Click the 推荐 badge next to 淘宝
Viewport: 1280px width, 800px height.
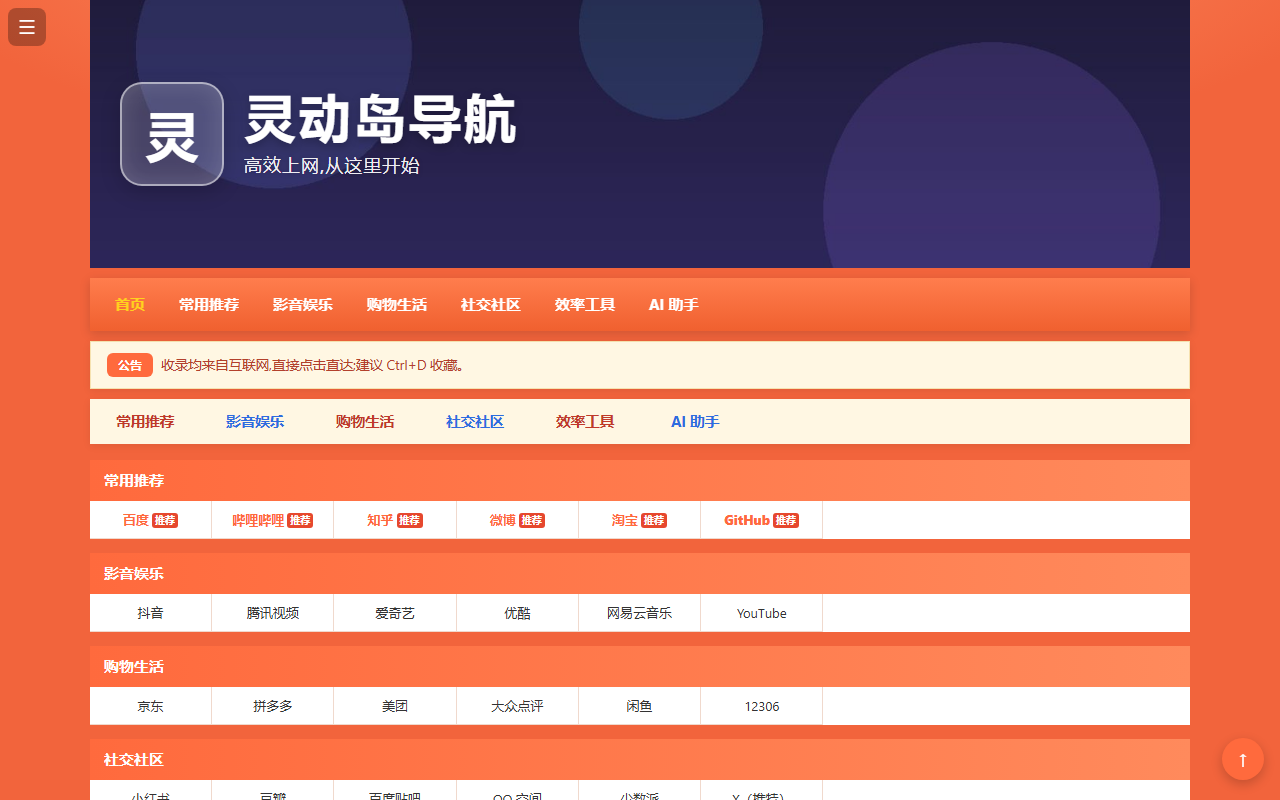click(654, 520)
